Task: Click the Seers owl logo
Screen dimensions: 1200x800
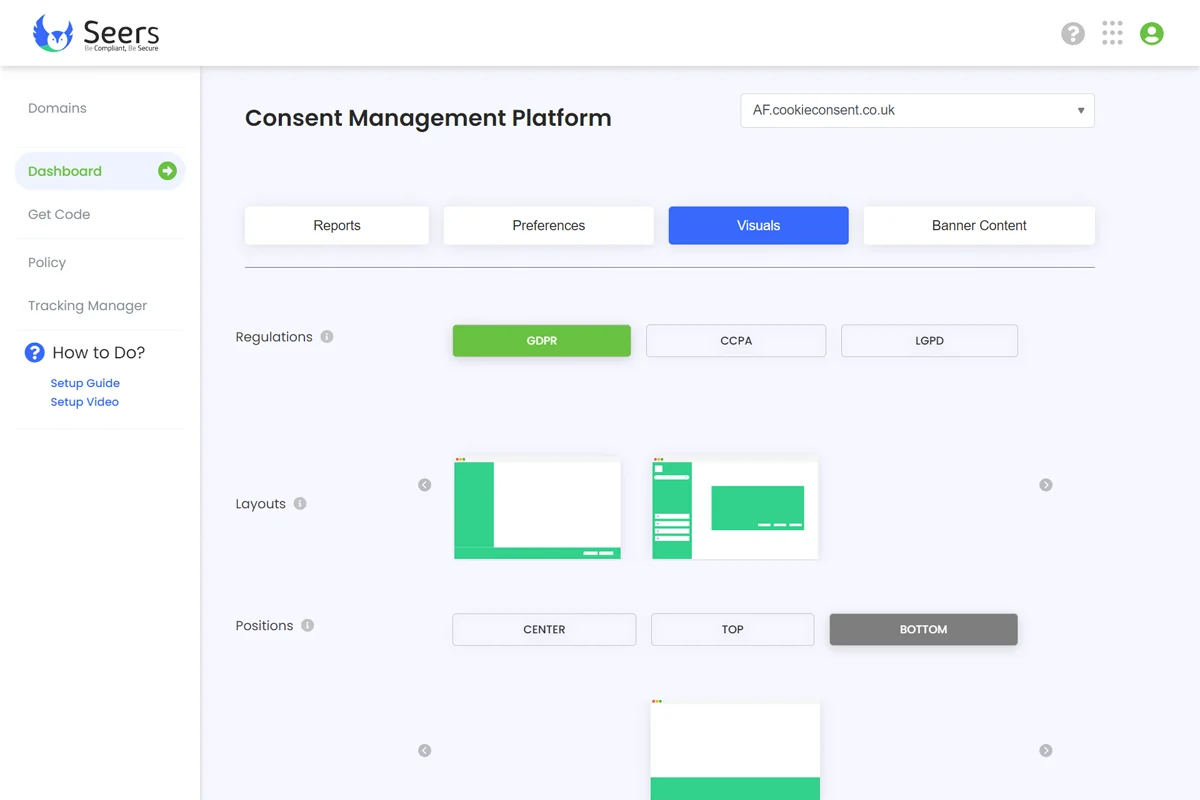Action: coord(53,33)
